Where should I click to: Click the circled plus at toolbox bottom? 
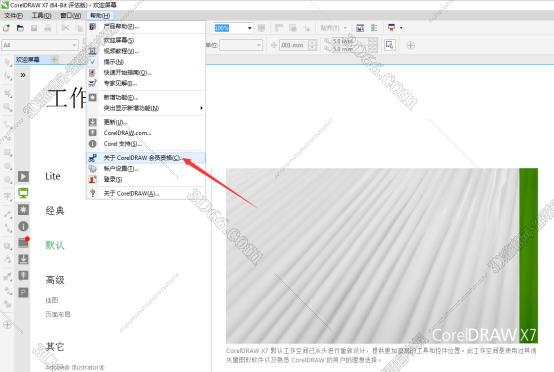7,325
